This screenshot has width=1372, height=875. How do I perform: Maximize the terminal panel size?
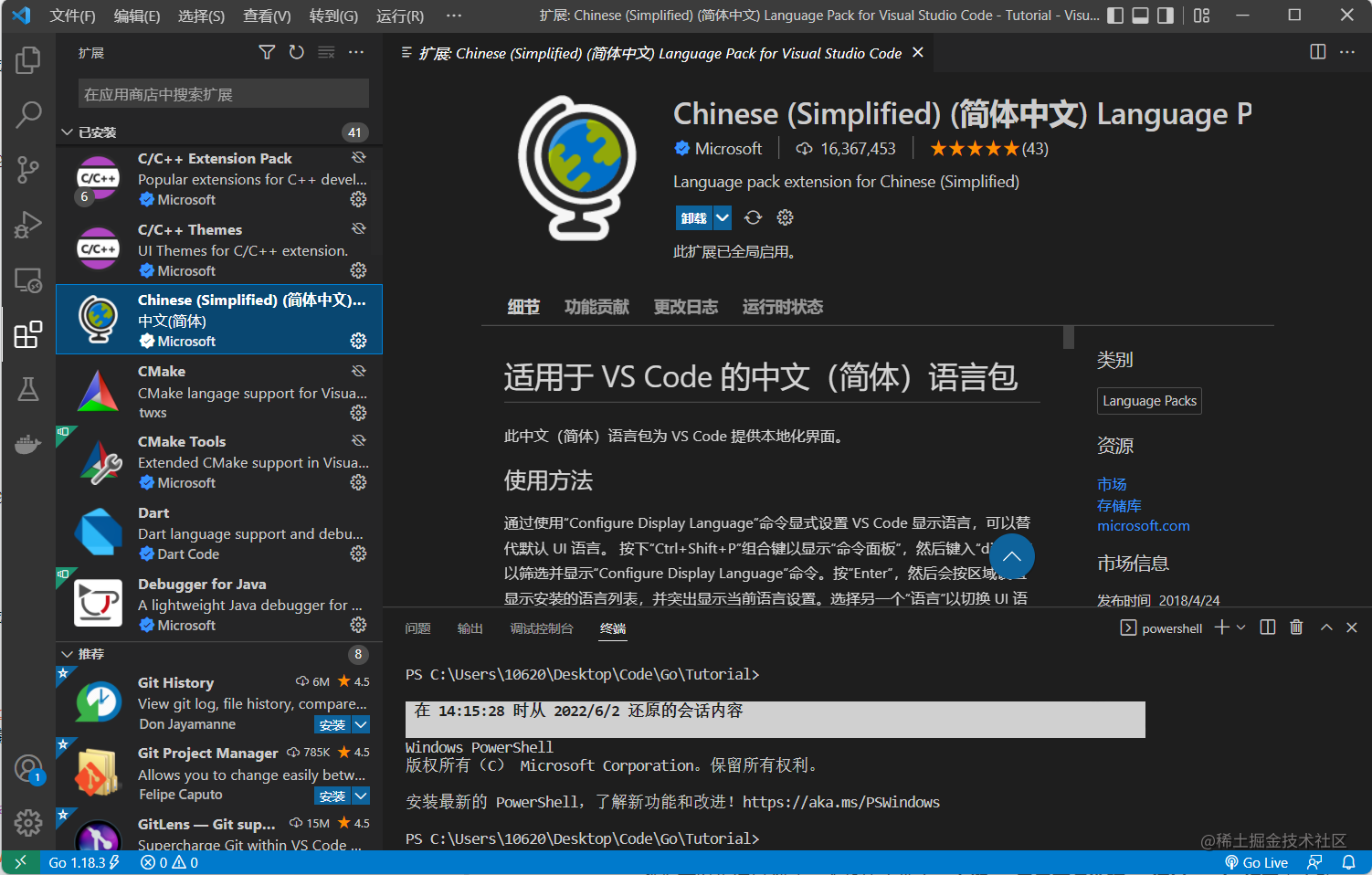(1326, 627)
